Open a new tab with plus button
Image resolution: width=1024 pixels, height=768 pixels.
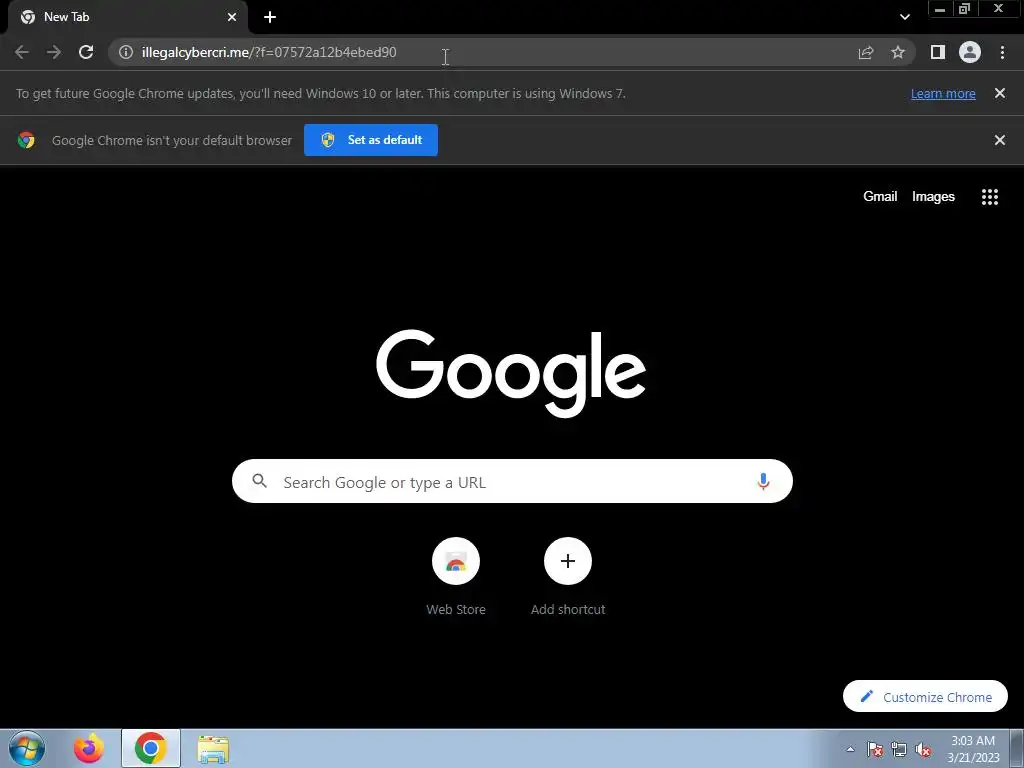[270, 17]
